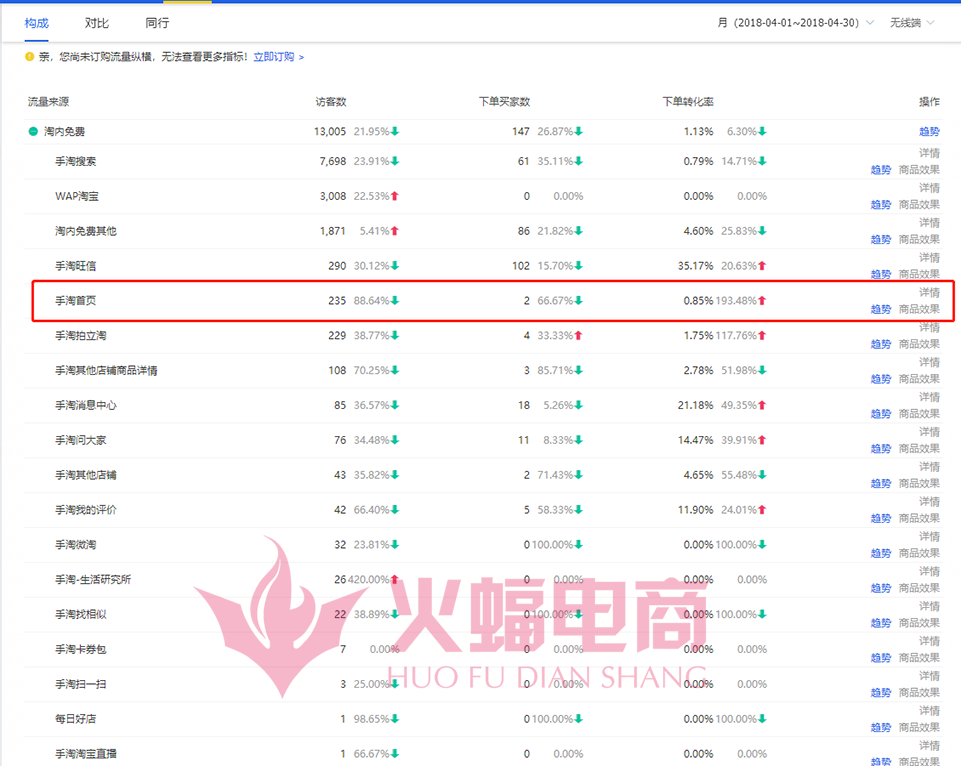Collapse the 淘内免费 traffic source group
Viewport: 961px width, 766px height.
coord(33,132)
